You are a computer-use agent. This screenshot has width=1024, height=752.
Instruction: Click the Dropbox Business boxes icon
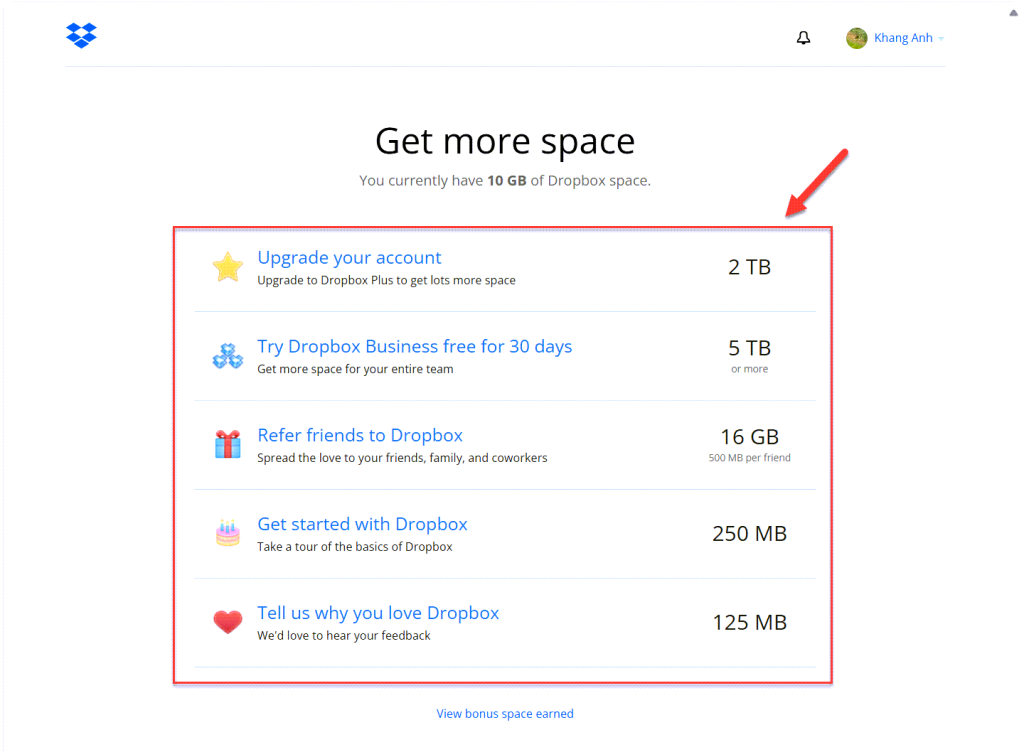228,356
